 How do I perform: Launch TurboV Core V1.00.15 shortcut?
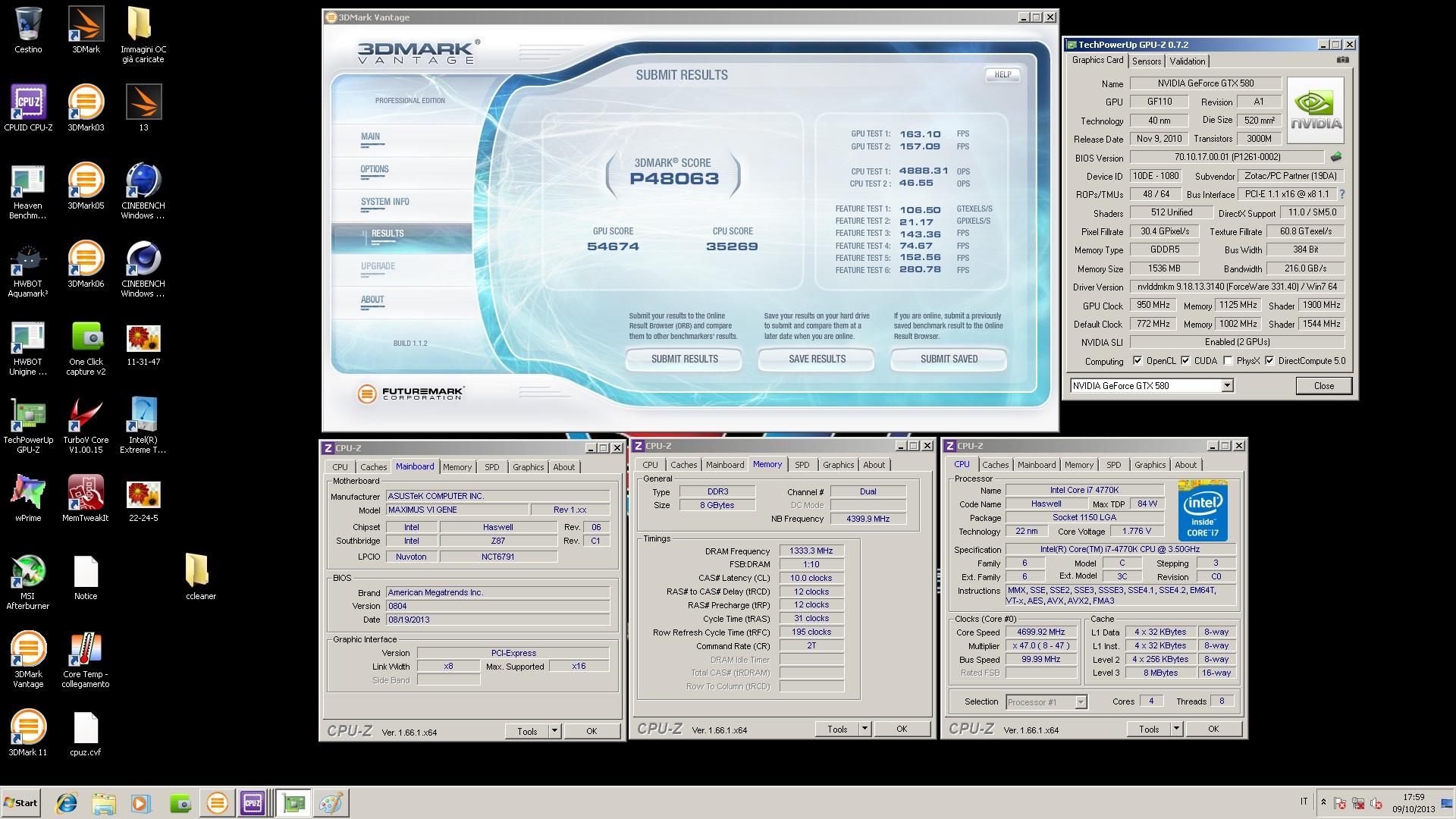(x=86, y=425)
